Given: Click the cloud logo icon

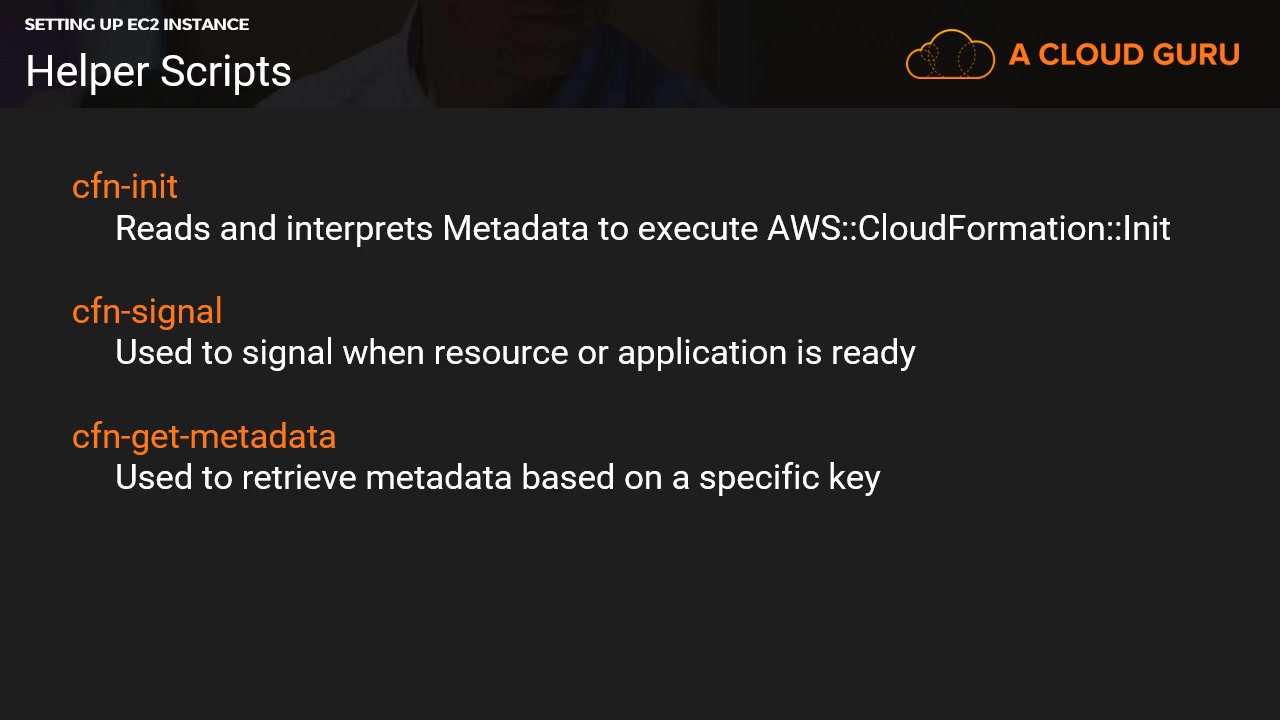Looking at the screenshot, I should tap(950, 54).
